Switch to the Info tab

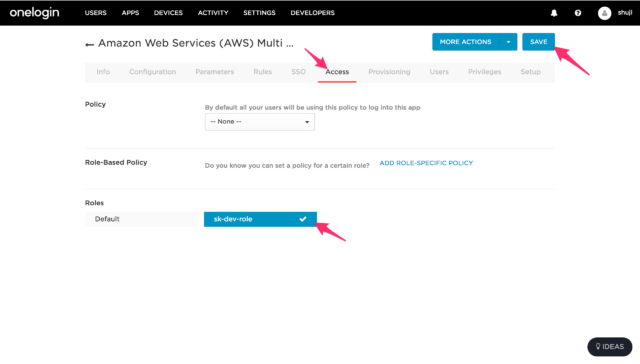[103, 72]
